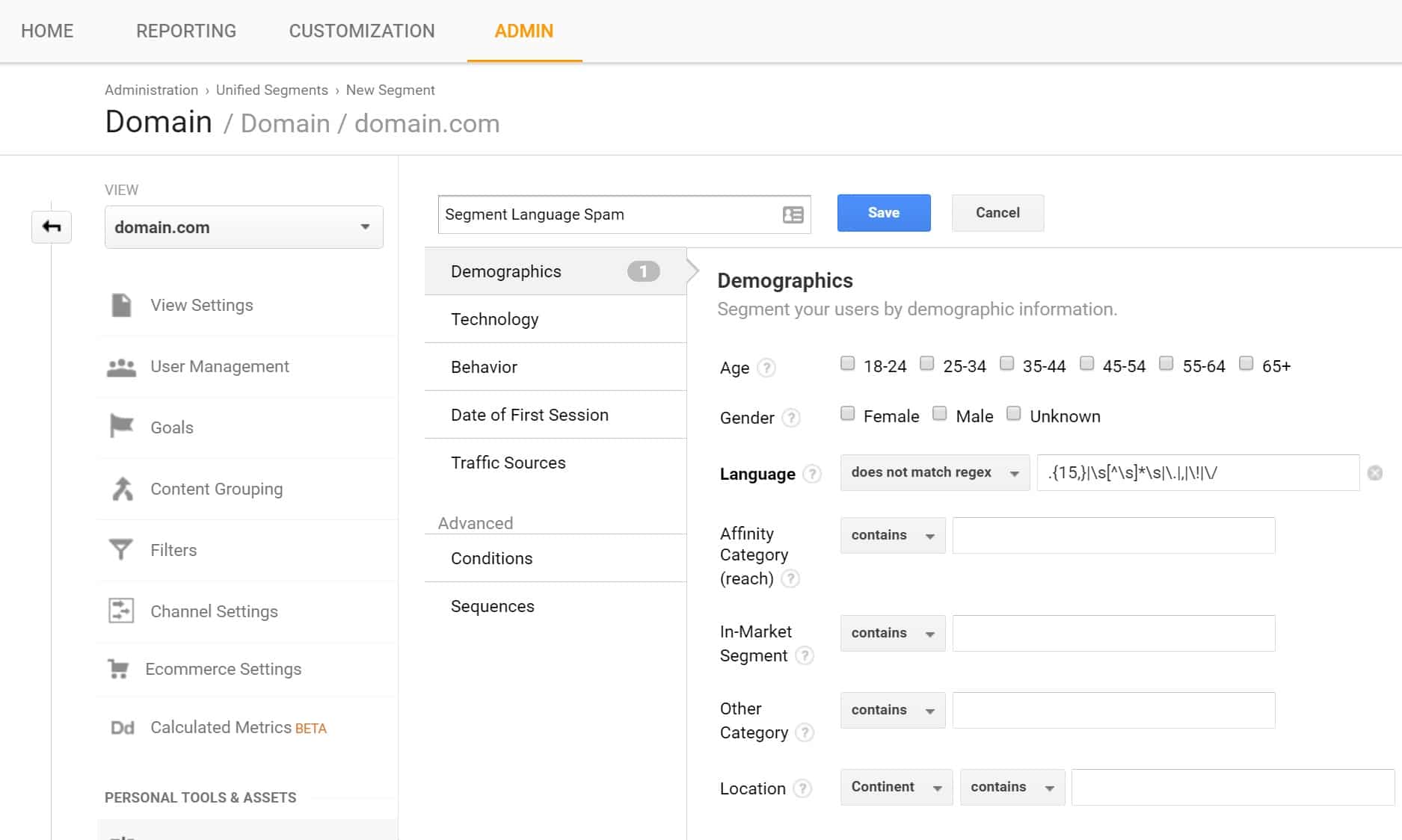Open the does not match regex dropdown
The image size is (1402, 840).
[934, 472]
